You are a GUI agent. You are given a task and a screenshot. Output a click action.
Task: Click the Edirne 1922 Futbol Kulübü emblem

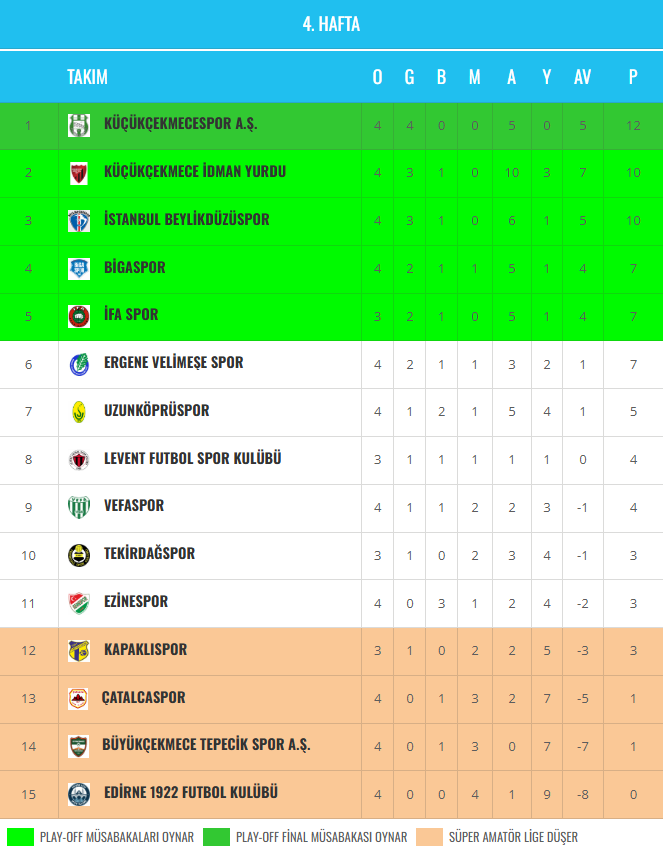pos(79,794)
